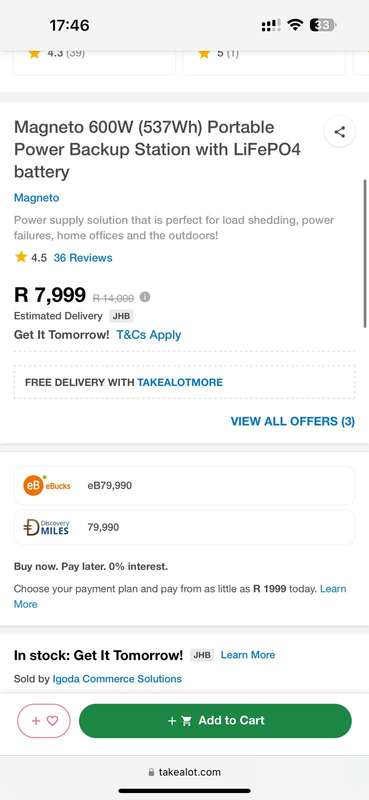Tap the Wi-Fi status icon
The height and width of the screenshot is (800, 369).
point(295,25)
